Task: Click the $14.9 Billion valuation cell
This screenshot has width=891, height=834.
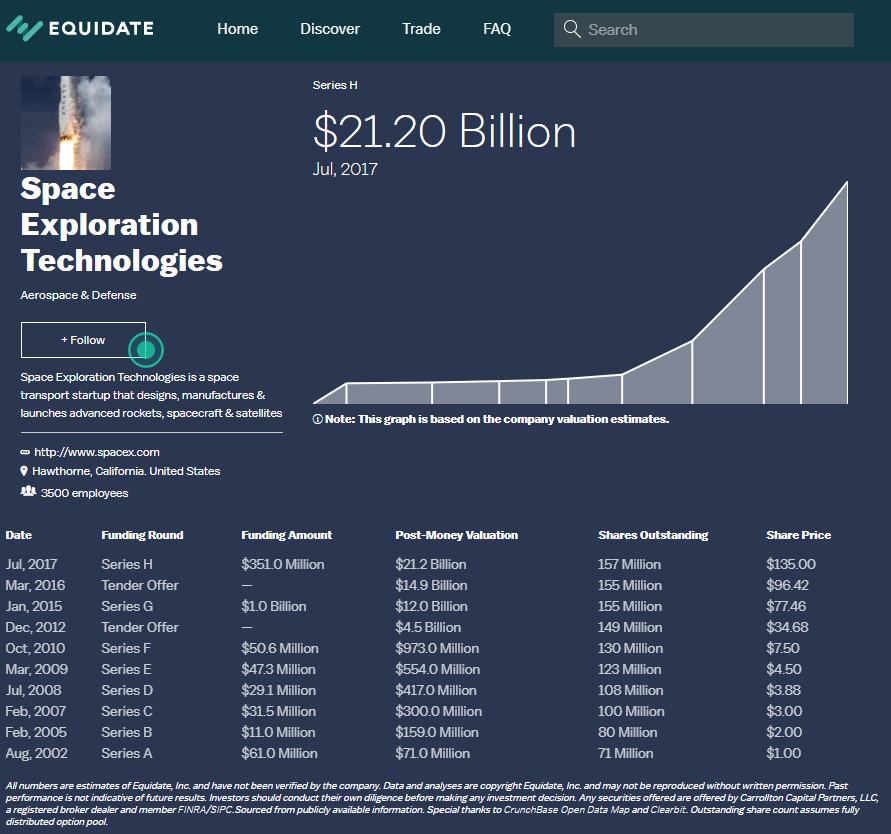Action: coord(431,585)
